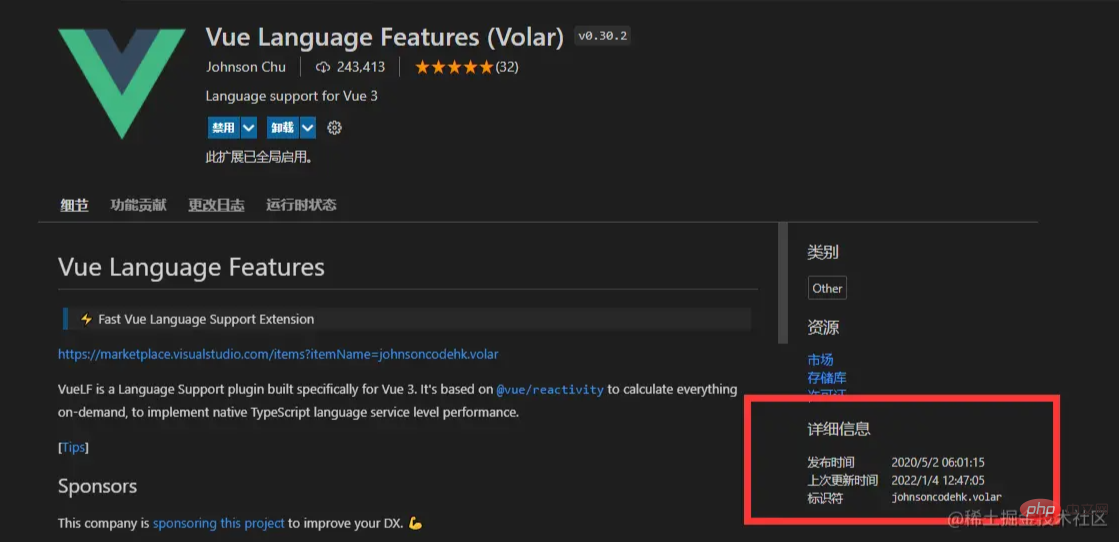The width and height of the screenshot is (1119, 542).
Task: Open the 功能贡献 (Feature Contributions) tab
Action: click(x=138, y=205)
